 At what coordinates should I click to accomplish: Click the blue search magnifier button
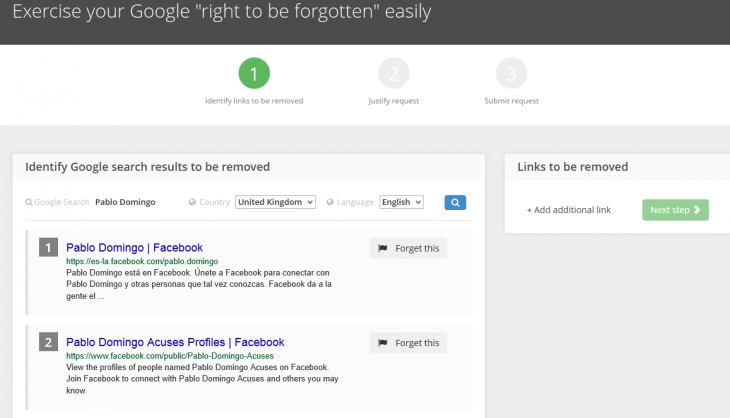coord(455,202)
